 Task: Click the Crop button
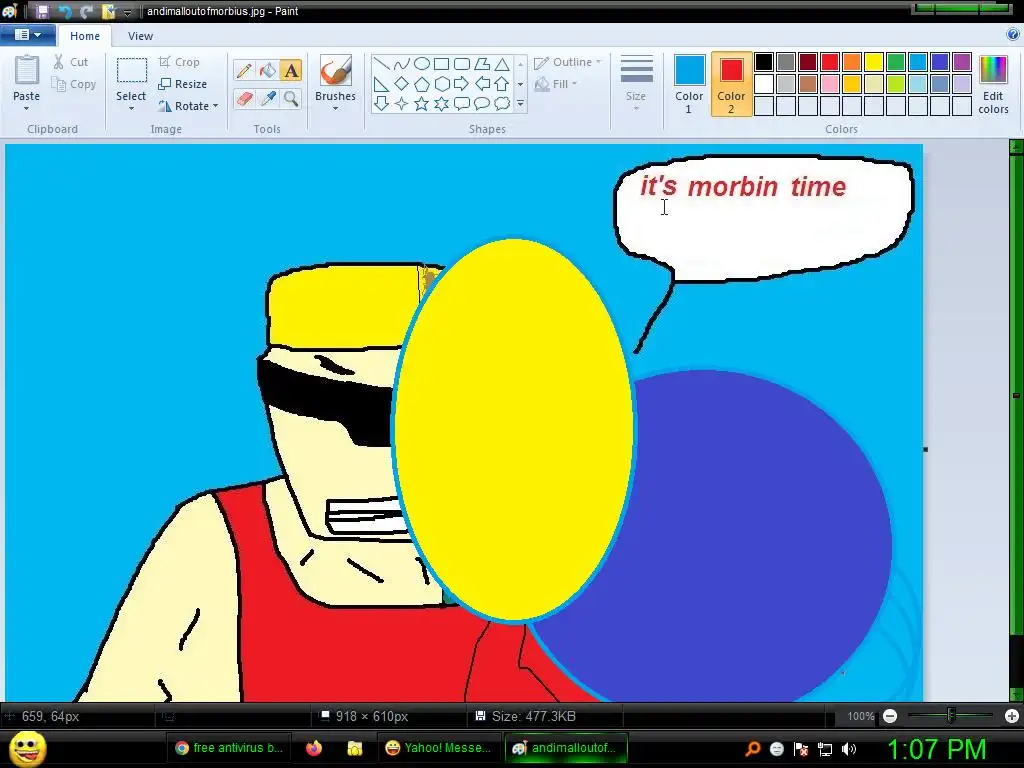tap(179, 62)
